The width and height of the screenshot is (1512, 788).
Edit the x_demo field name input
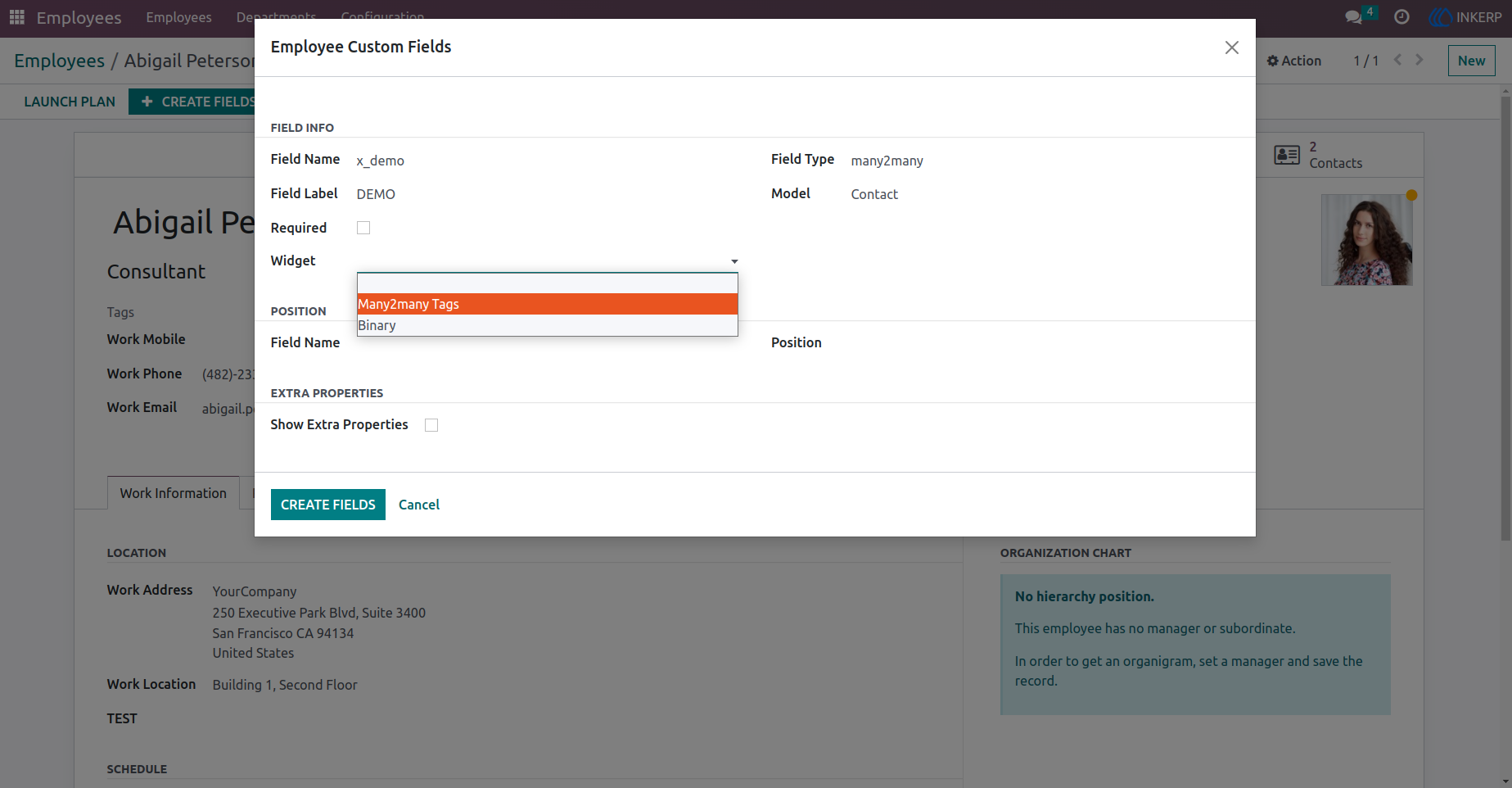coord(548,161)
